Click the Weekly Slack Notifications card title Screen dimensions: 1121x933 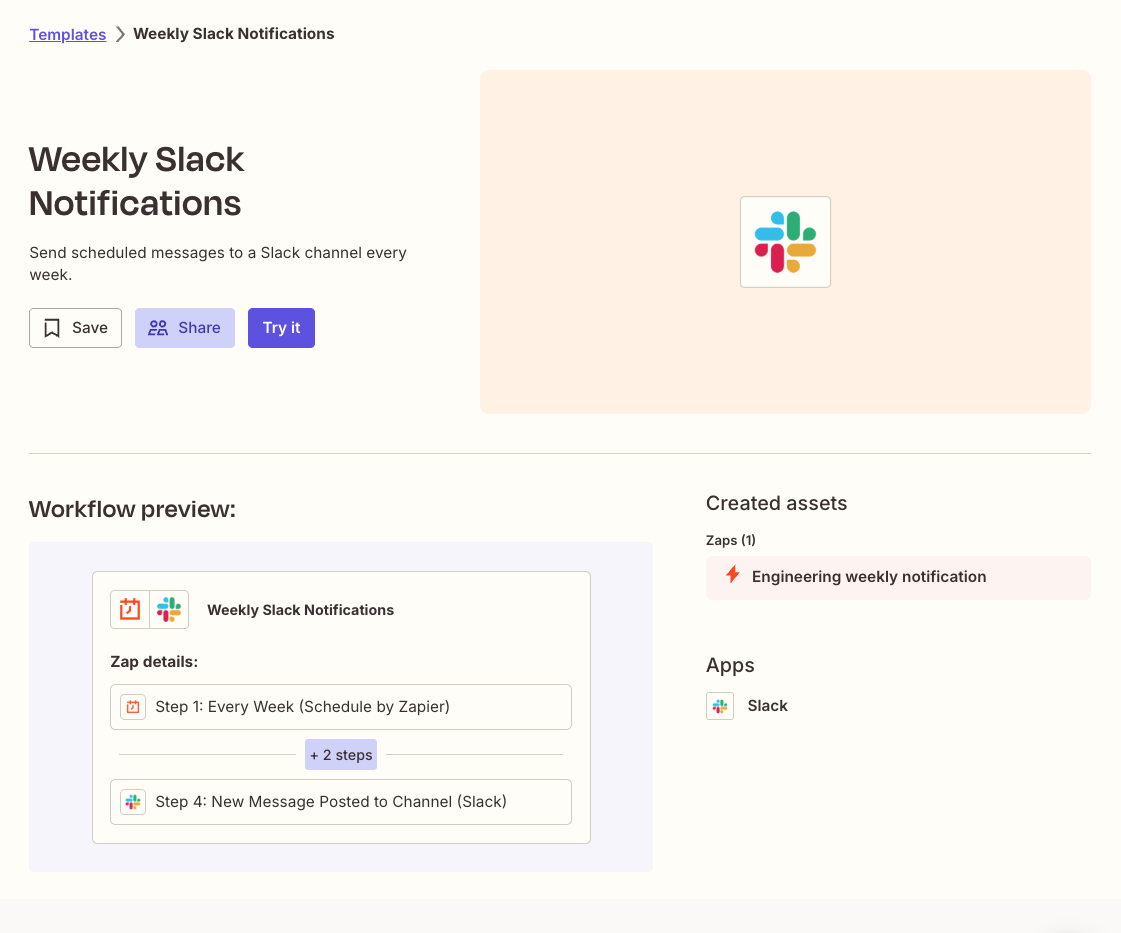click(x=300, y=609)
